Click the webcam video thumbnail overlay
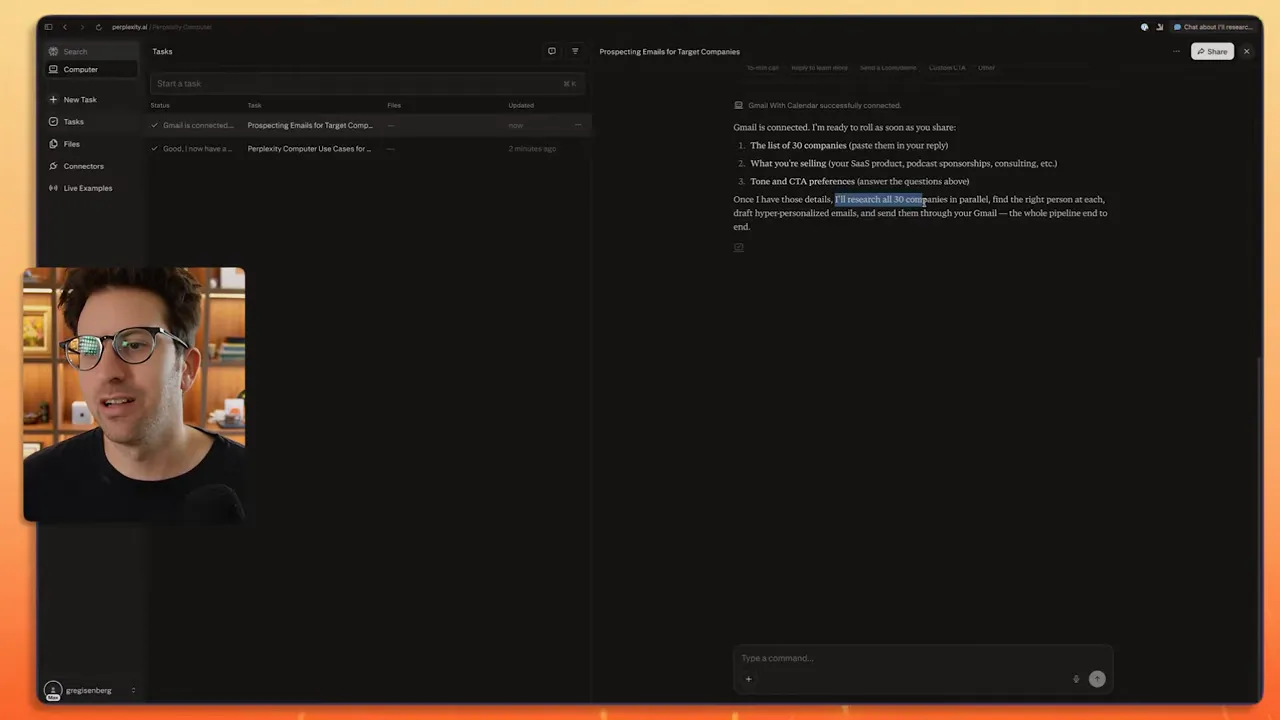The height and width of the screenshot is (720, 1280). 134,395
